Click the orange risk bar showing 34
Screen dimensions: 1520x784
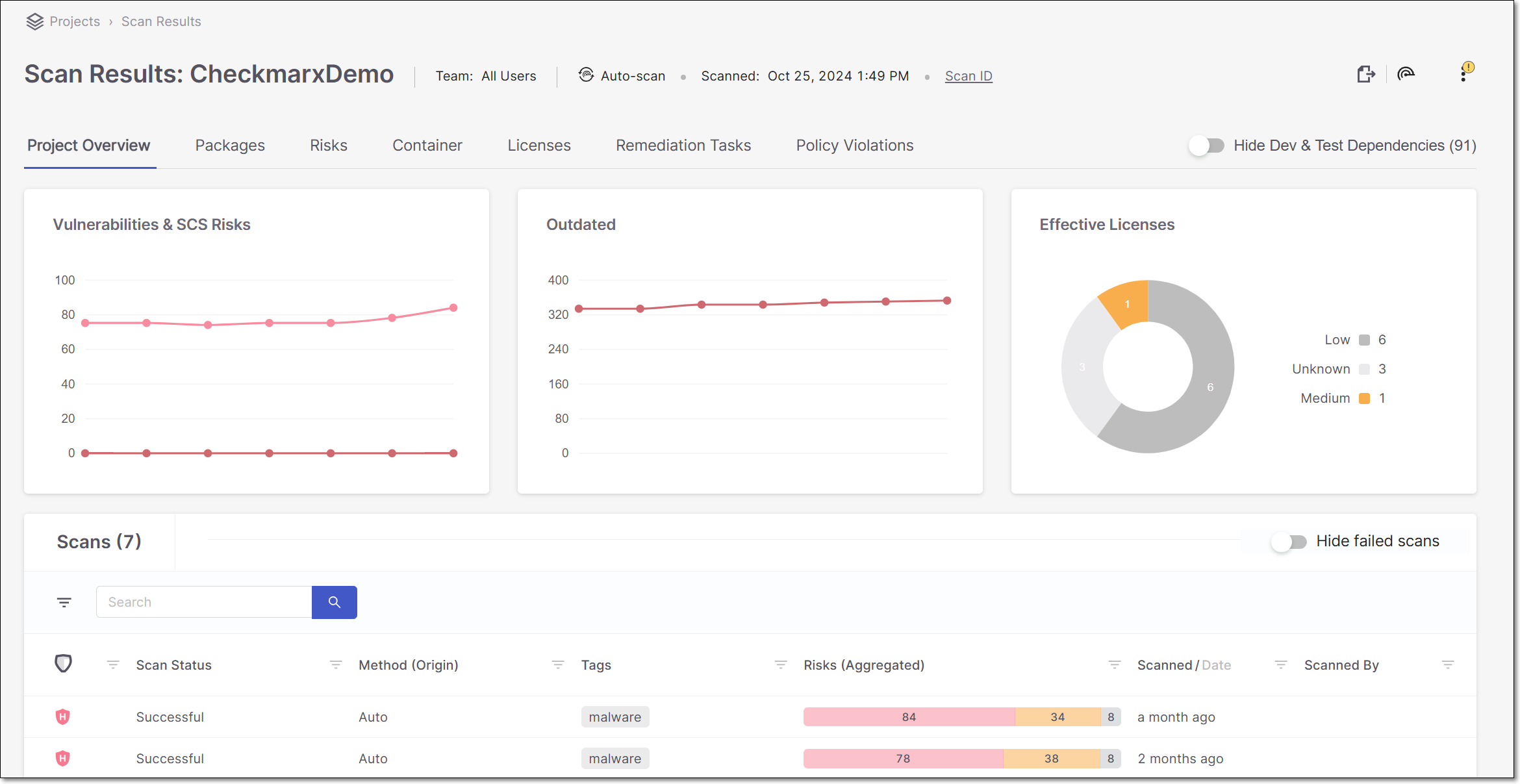tap(1058, 717)
